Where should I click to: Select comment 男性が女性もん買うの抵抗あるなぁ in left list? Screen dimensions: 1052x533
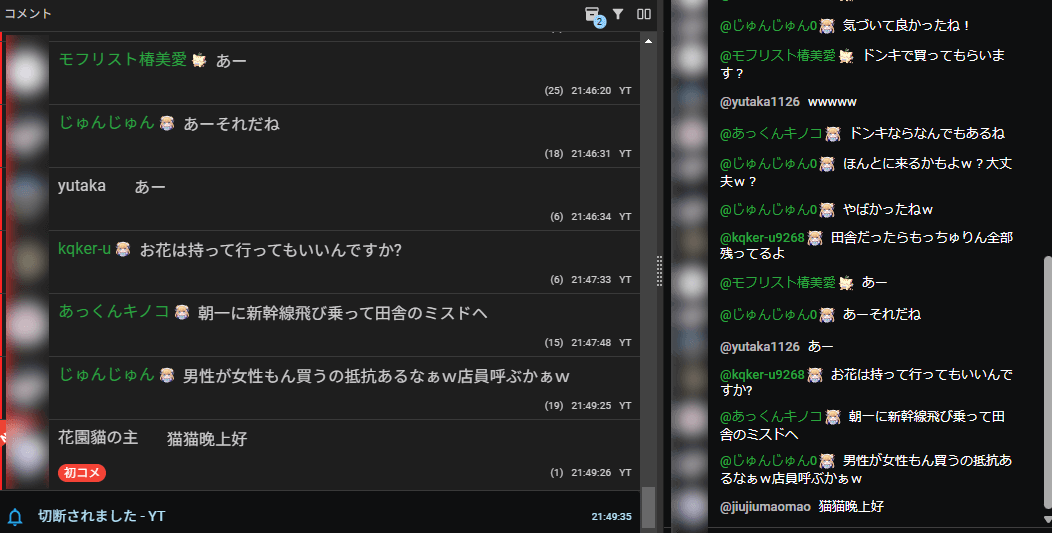pos(376,376)
